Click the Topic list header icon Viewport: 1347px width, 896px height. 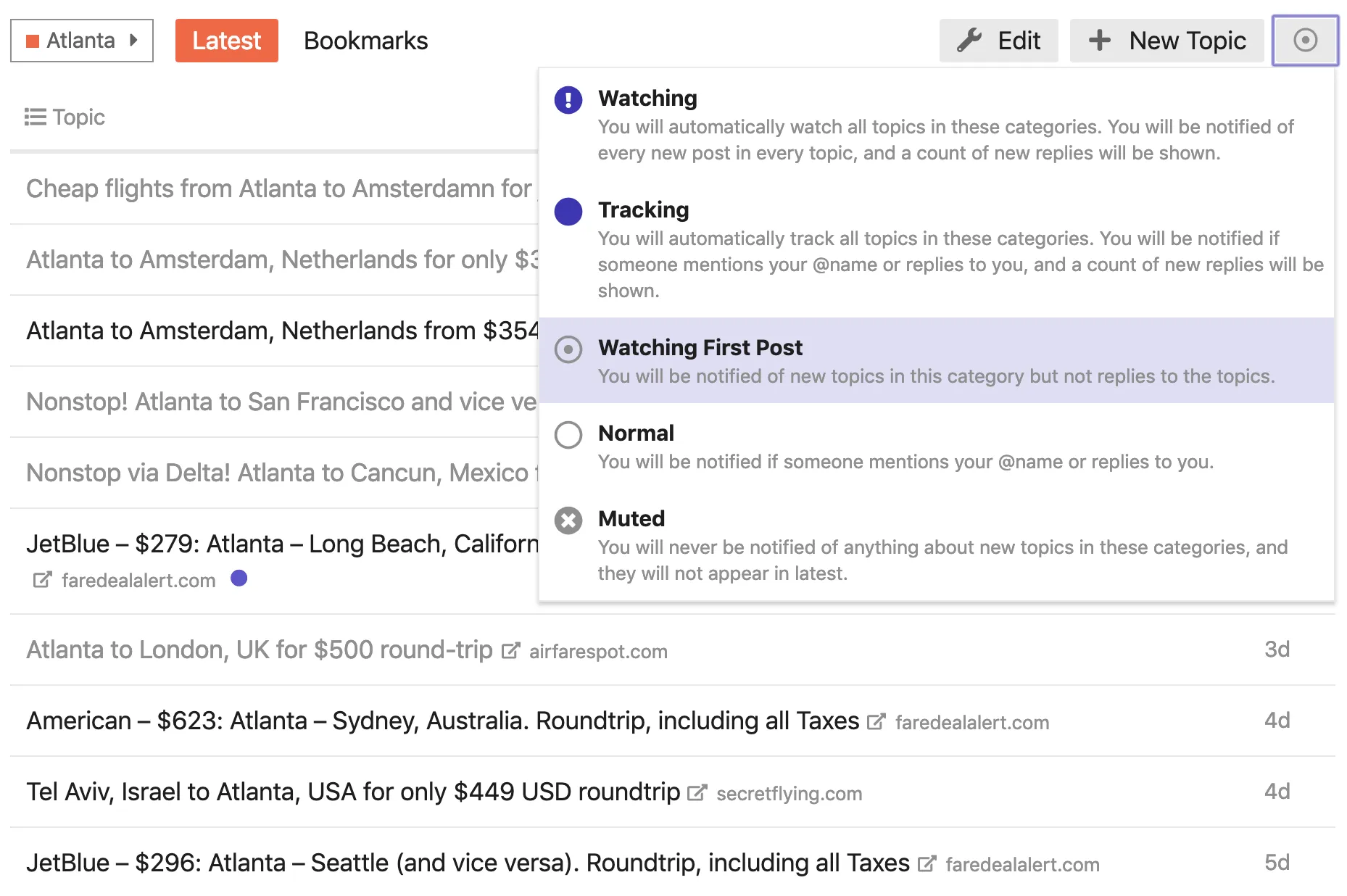click(x=35, y=117)
